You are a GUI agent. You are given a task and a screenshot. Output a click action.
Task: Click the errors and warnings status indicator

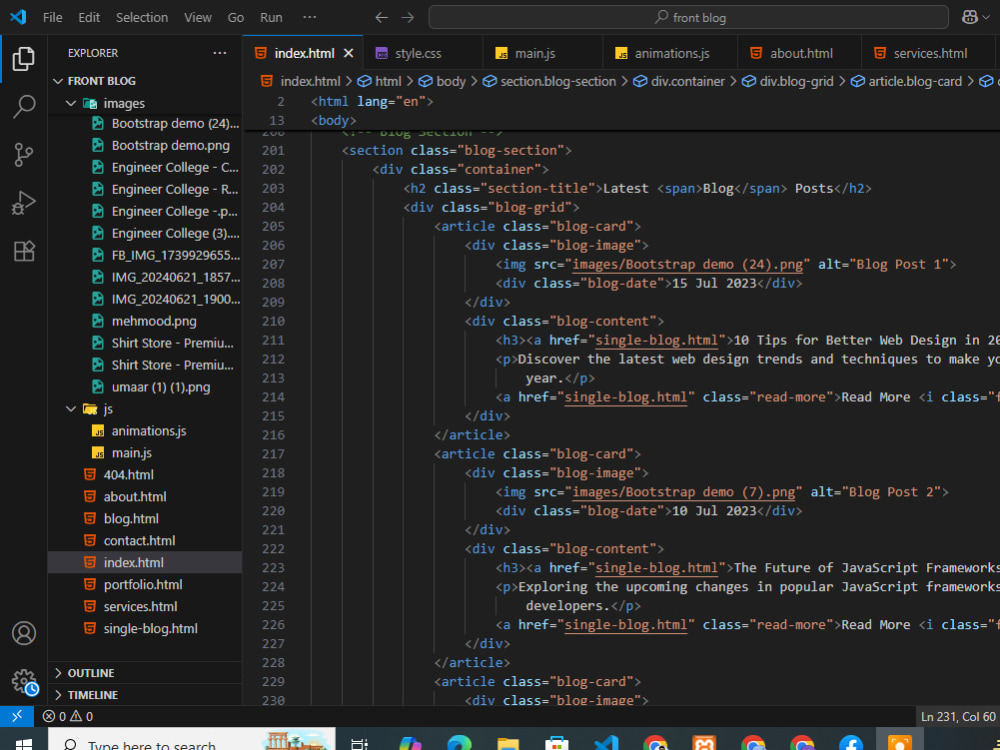click(68, 716)
